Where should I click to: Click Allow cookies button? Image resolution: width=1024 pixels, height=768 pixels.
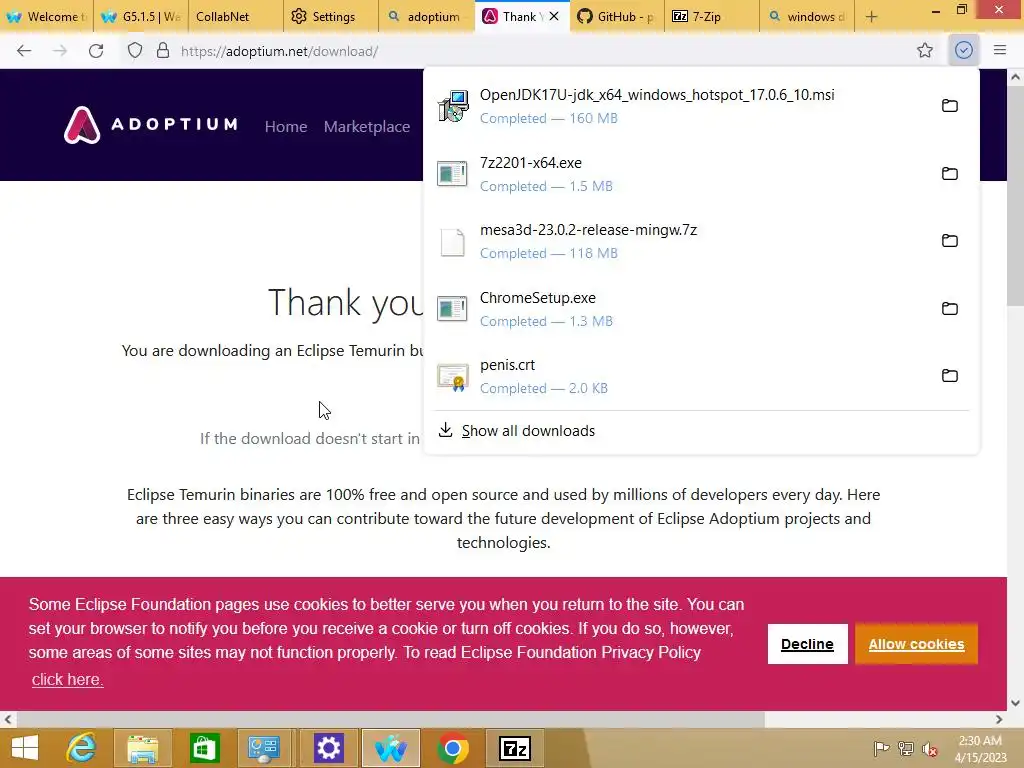(916, 644)
